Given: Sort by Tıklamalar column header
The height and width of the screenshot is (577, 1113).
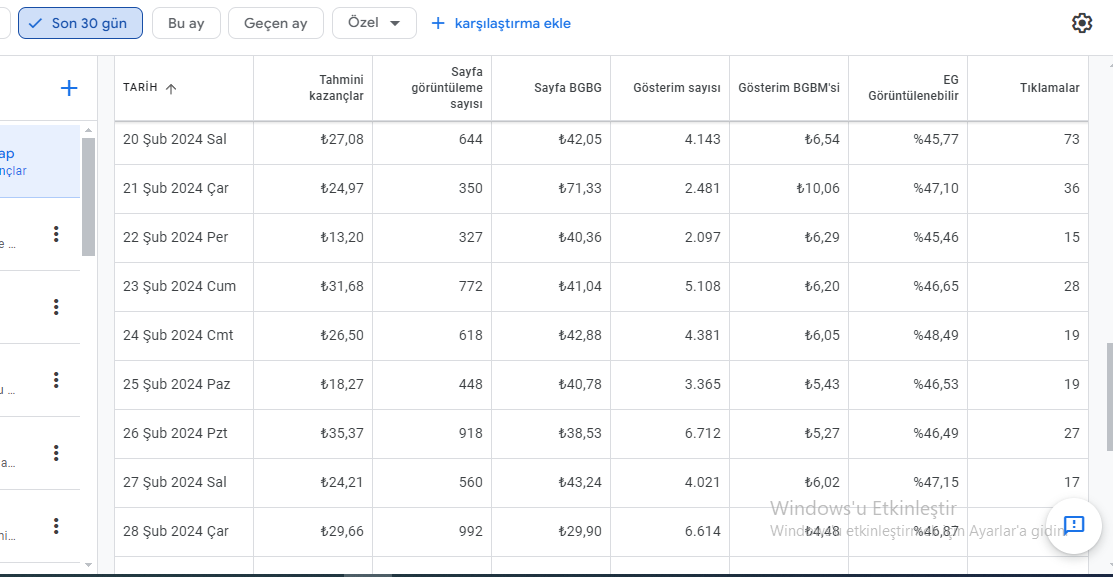Looking at the screenshot, I should [1049, 88].
